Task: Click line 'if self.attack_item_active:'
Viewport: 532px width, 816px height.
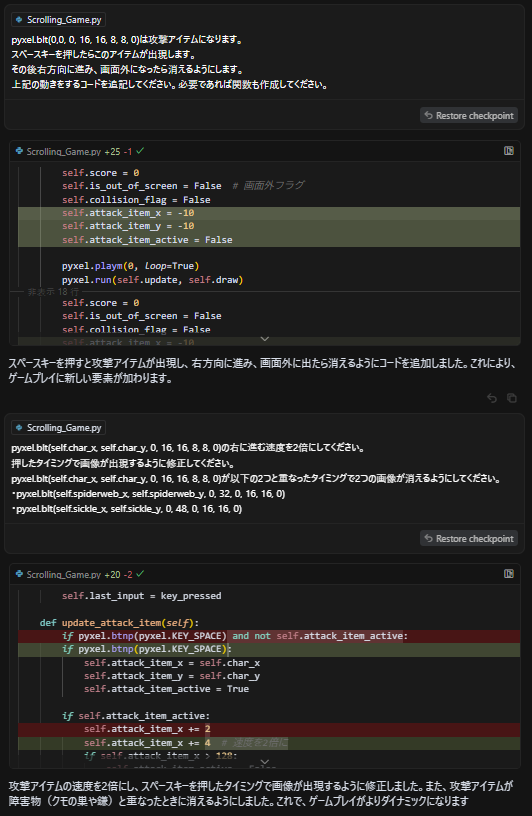Action: tap(136, 716)
